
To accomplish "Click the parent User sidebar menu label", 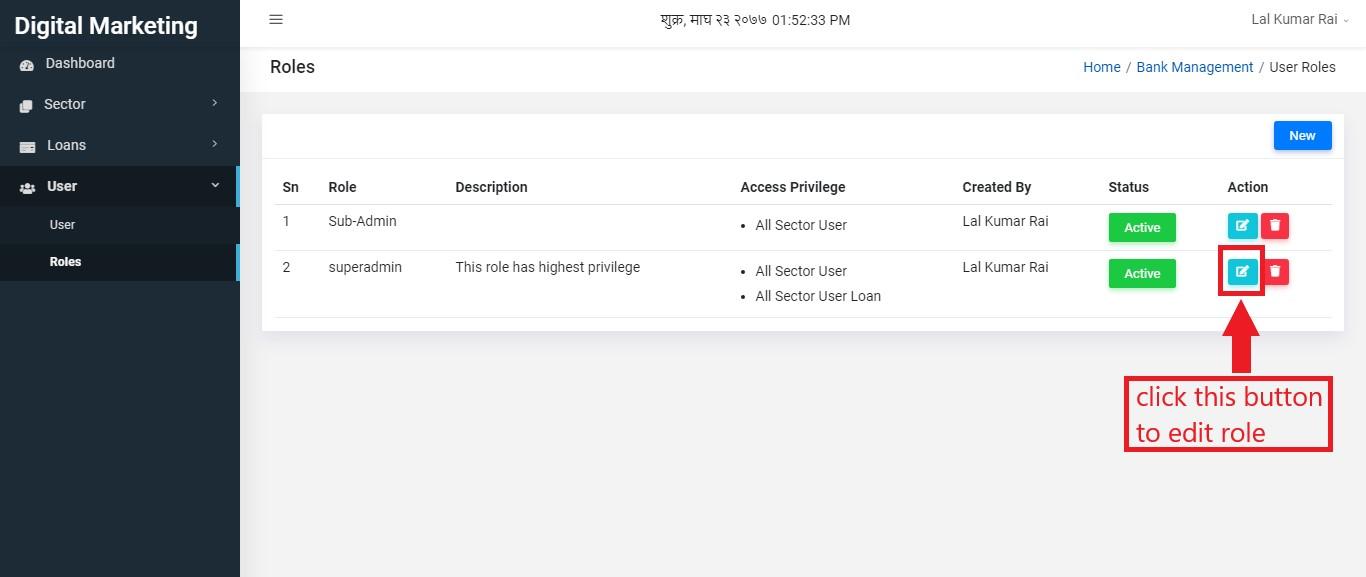I will pos(62,186).
